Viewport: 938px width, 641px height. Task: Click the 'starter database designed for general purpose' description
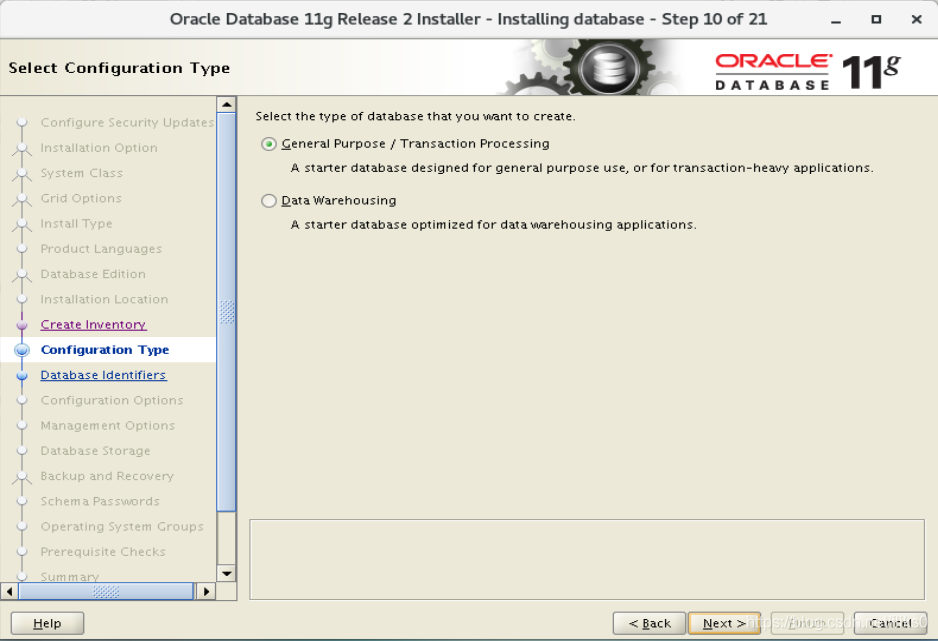coord(582,168)
